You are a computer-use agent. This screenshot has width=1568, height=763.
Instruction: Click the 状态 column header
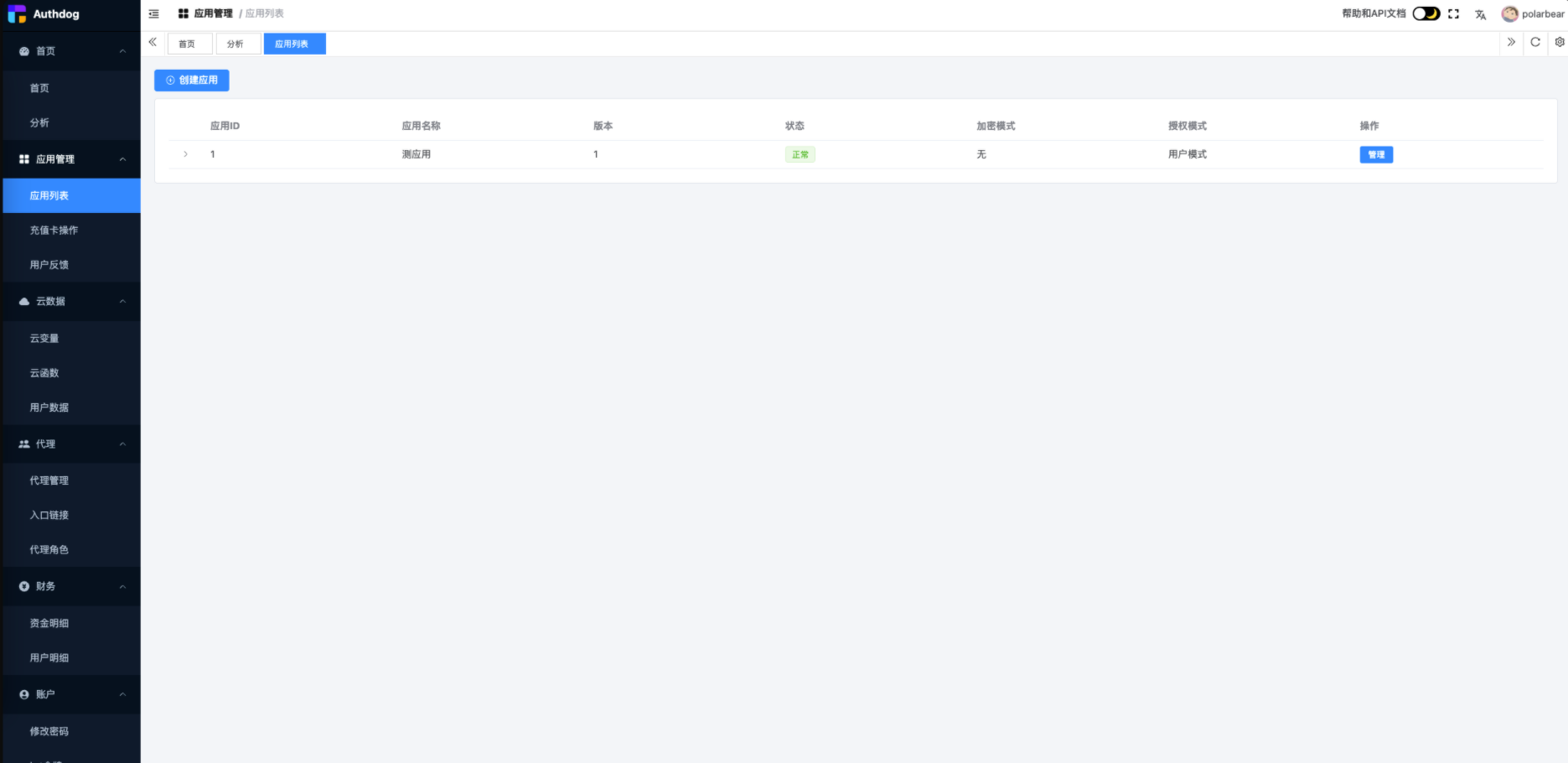coord(794,126)
